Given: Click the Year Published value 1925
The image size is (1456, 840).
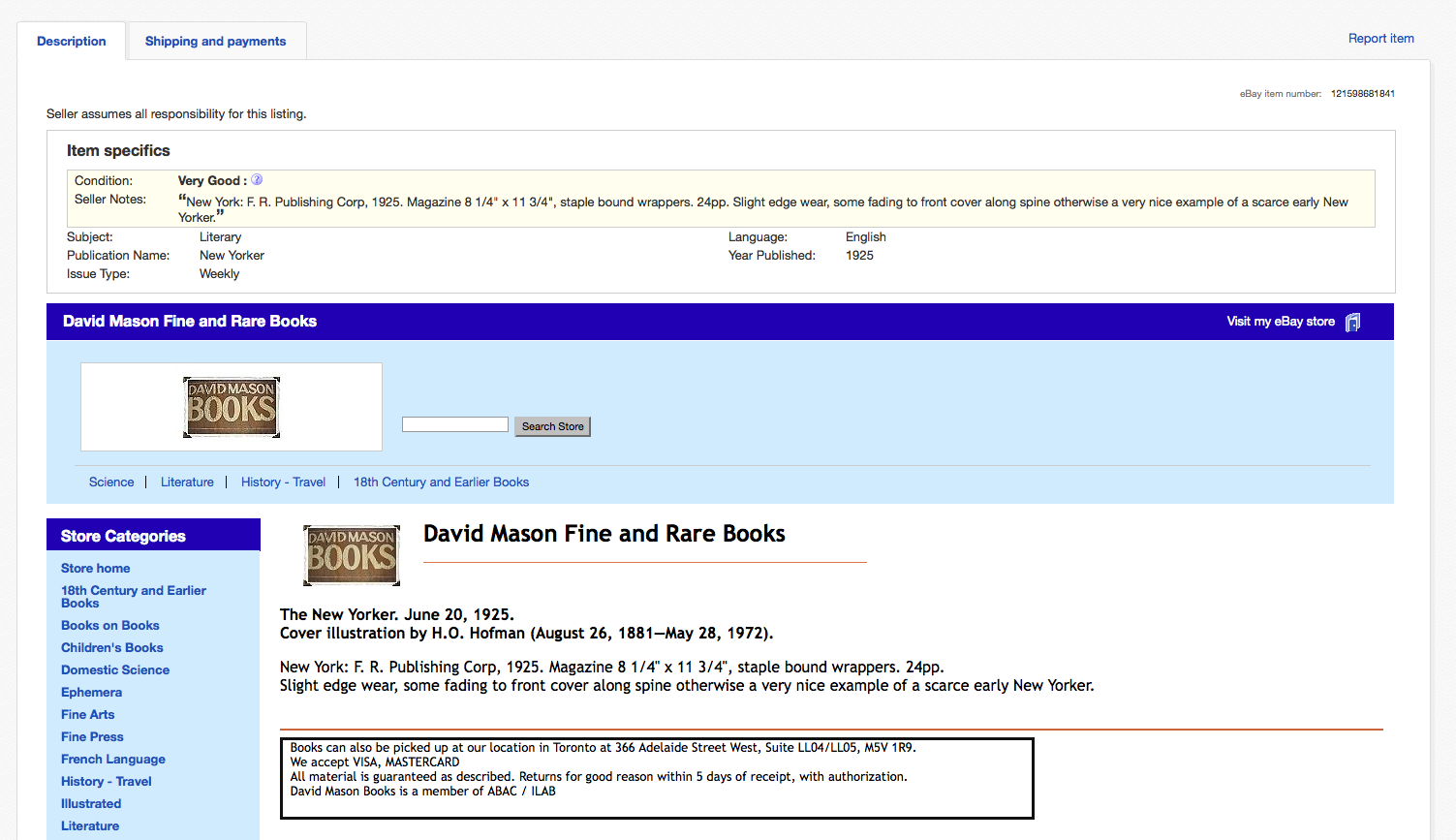Looking at the screenshot, I should point(859,255).
